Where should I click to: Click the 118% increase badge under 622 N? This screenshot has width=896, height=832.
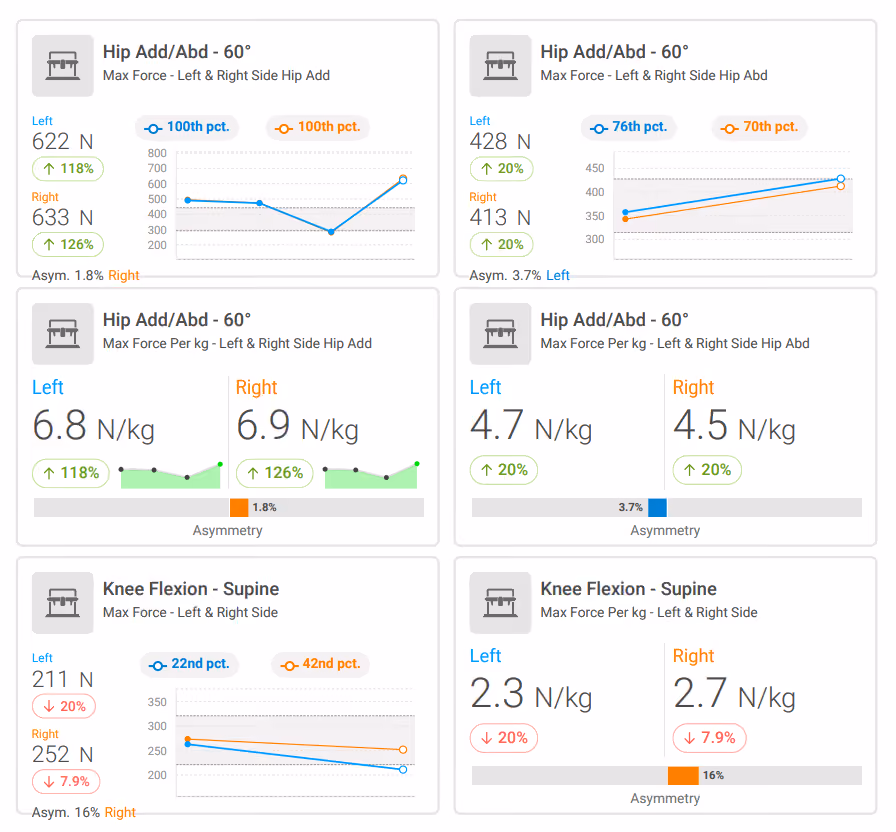(68, 169)
